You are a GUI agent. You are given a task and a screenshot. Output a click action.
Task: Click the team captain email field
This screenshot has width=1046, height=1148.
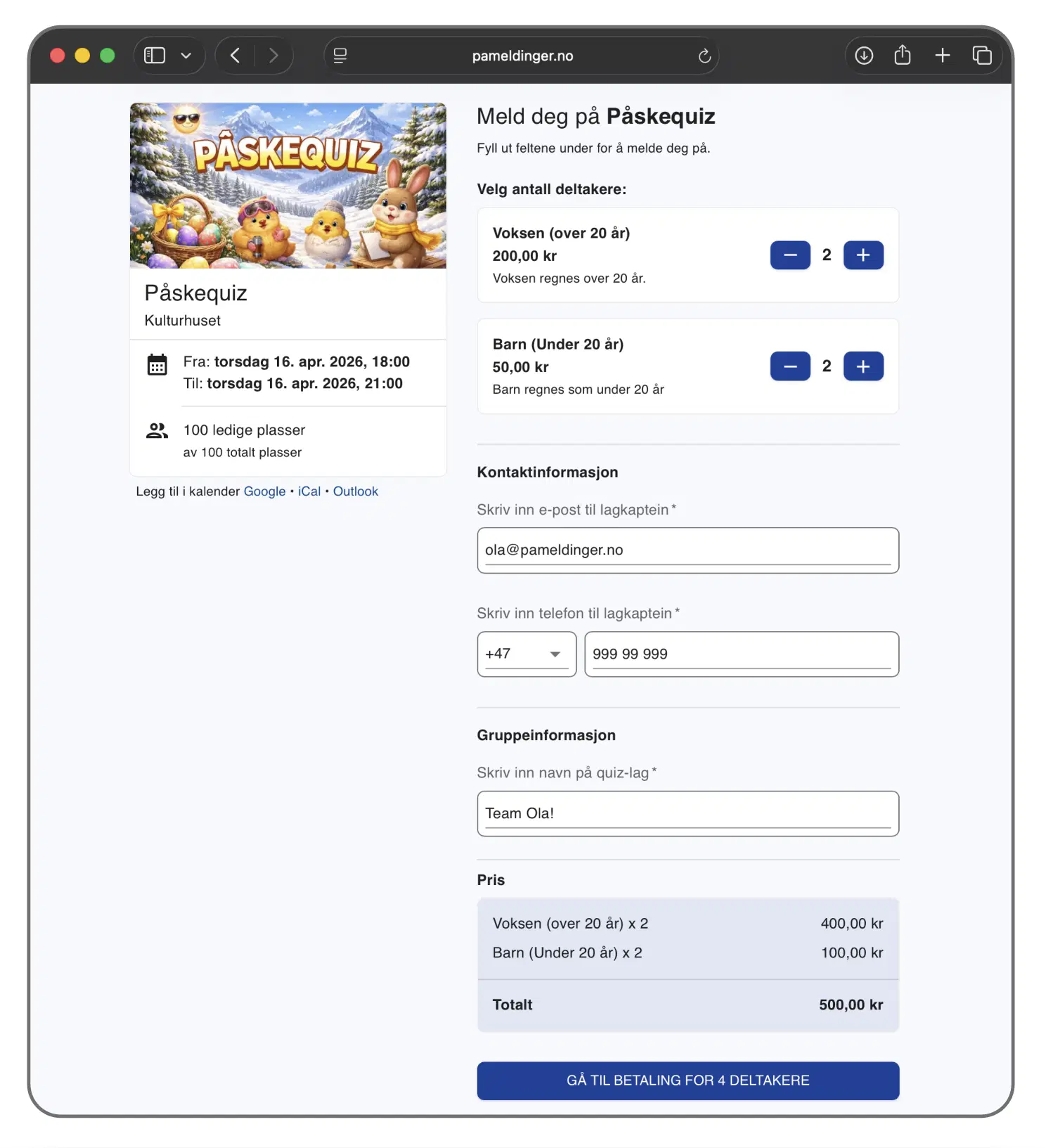click(687, 550)
